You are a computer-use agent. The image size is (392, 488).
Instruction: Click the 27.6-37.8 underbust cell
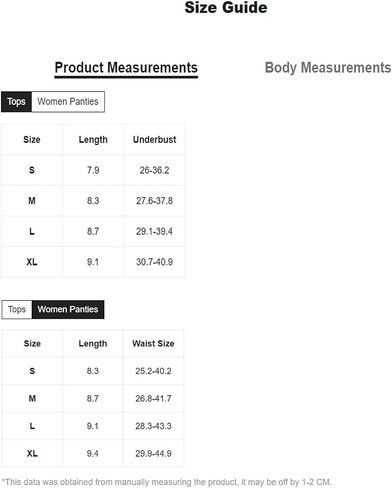154,201
